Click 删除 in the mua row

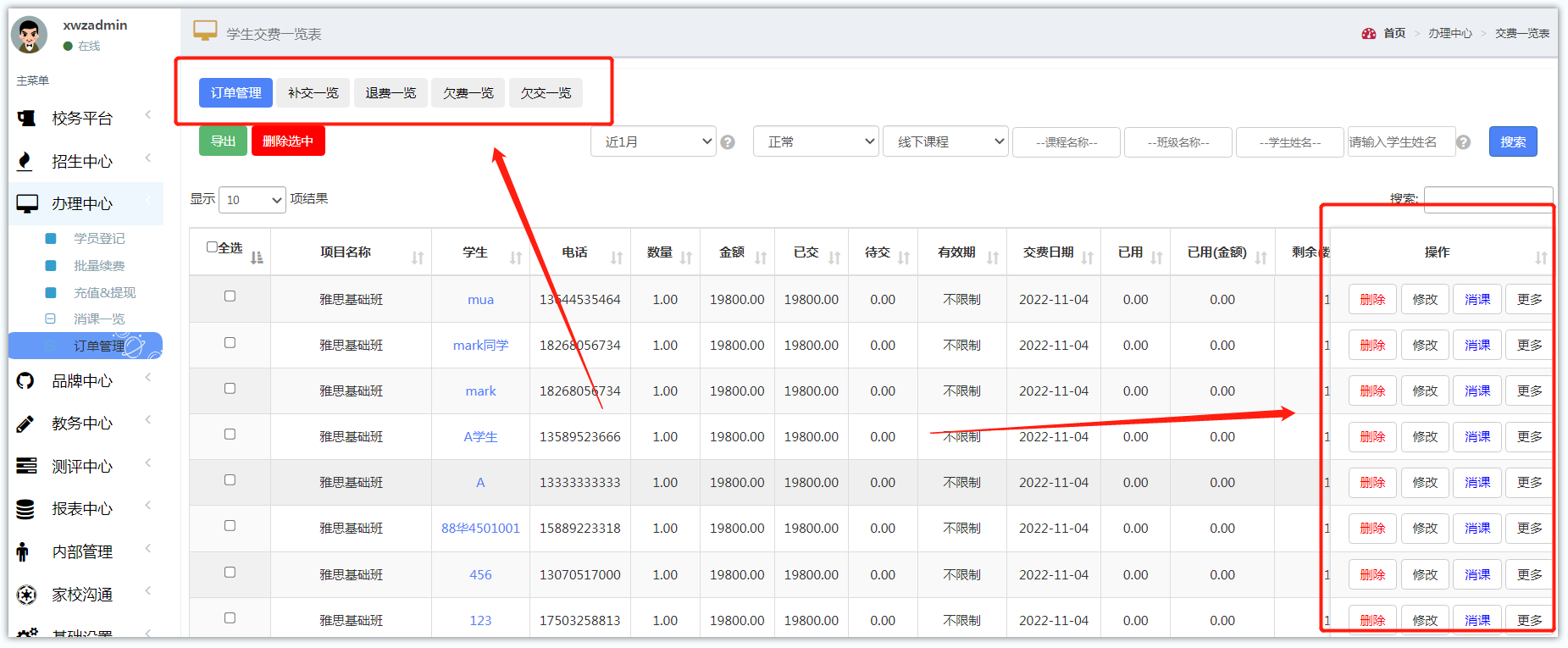(x=1372, y=300)
